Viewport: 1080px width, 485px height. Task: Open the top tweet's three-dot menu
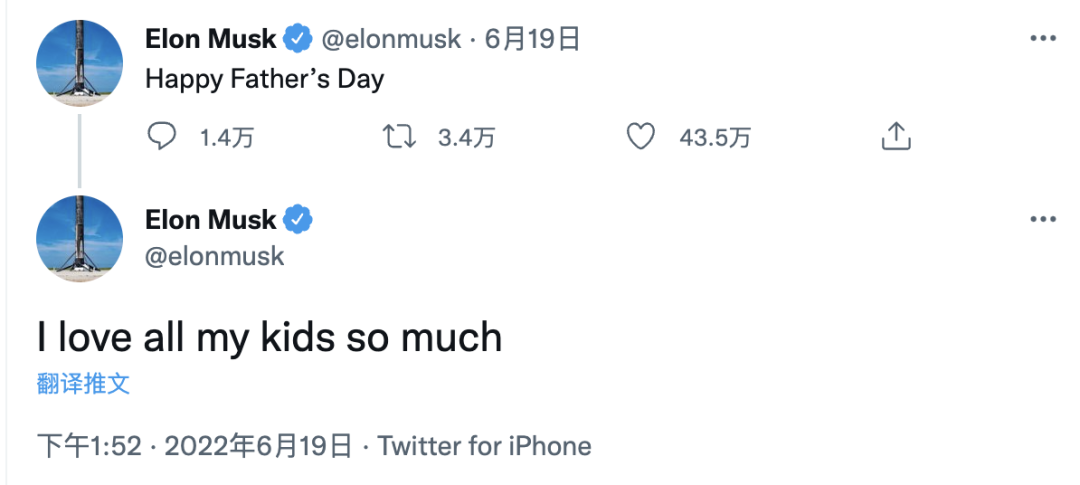tap(1043, 39)
